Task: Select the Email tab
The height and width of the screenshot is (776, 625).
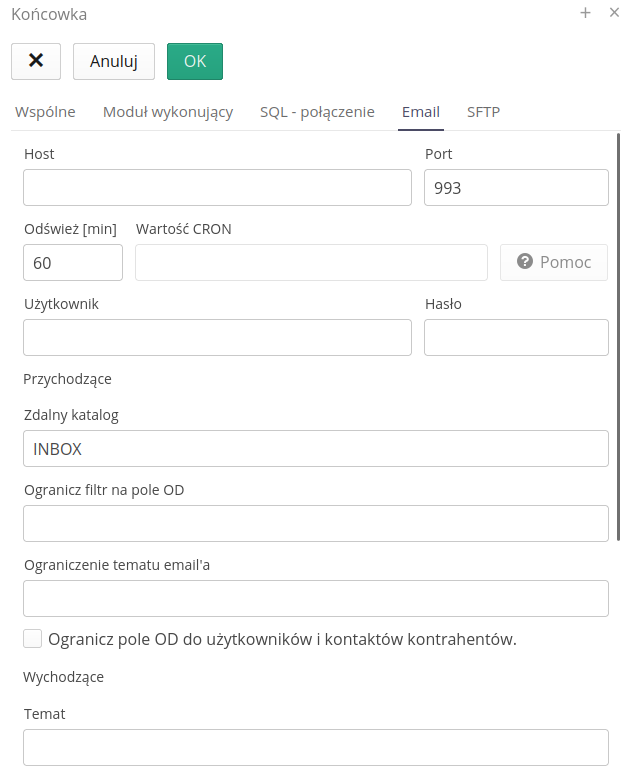Action: 421,112
